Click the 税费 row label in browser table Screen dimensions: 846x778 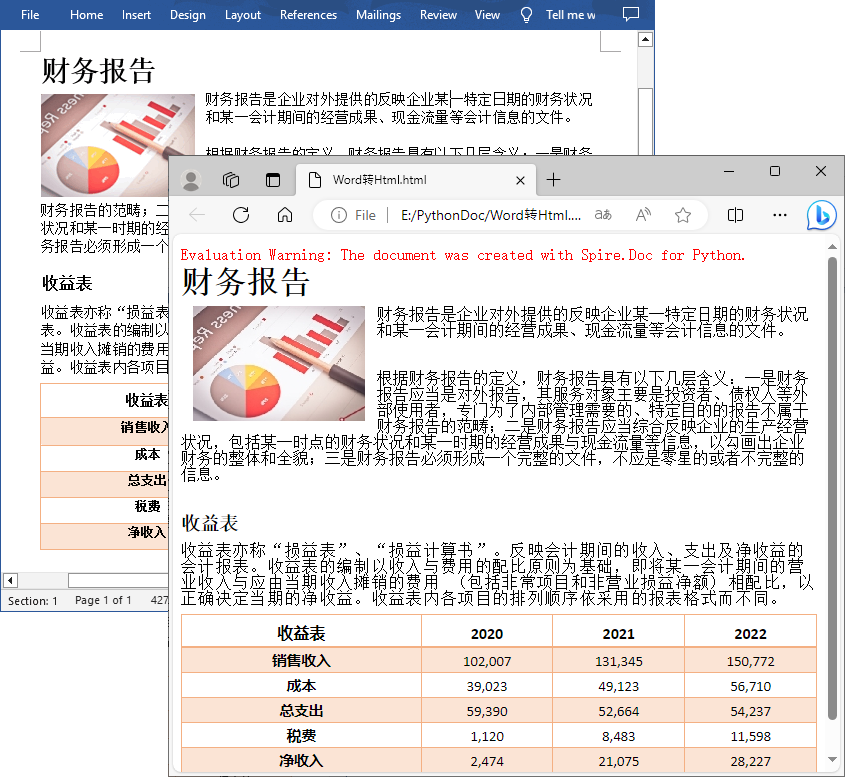coord(301,735)
